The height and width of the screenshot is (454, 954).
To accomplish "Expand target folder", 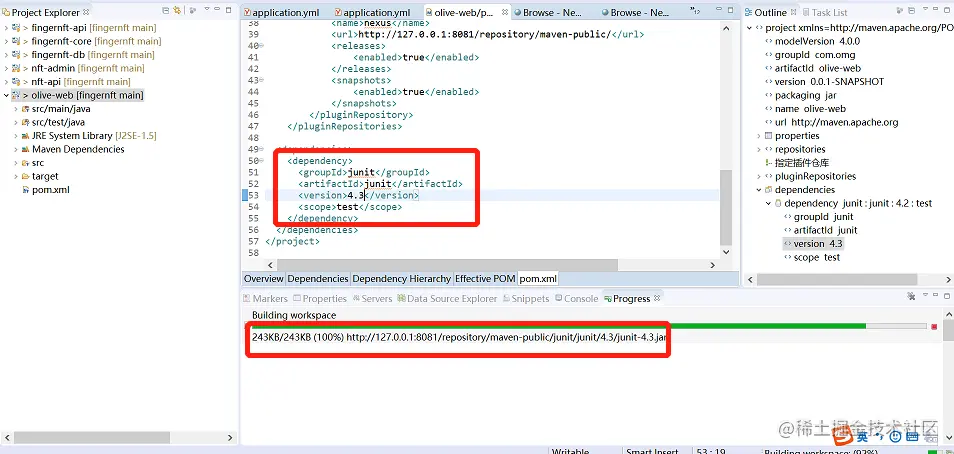I will pyautogui.click(x=16, y=176).
